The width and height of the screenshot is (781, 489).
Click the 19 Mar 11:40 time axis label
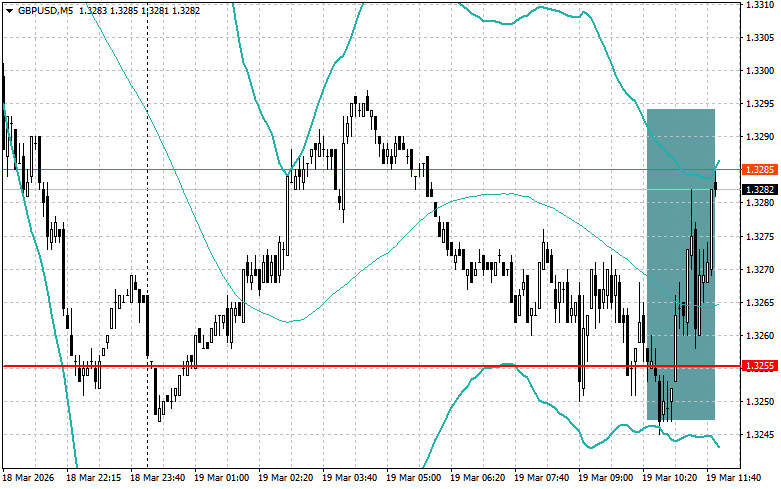coord(734,478)
